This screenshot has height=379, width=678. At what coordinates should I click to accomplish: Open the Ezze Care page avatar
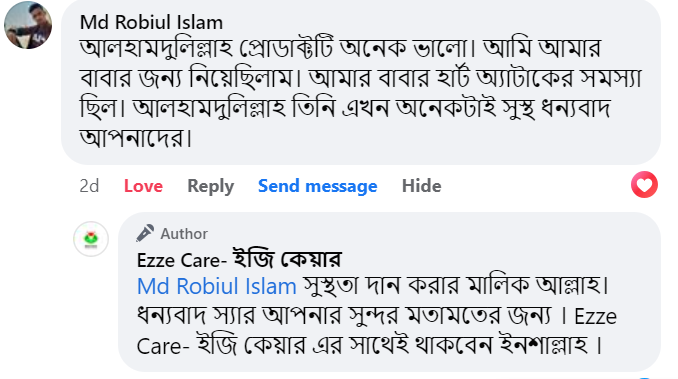coord(91,239)
